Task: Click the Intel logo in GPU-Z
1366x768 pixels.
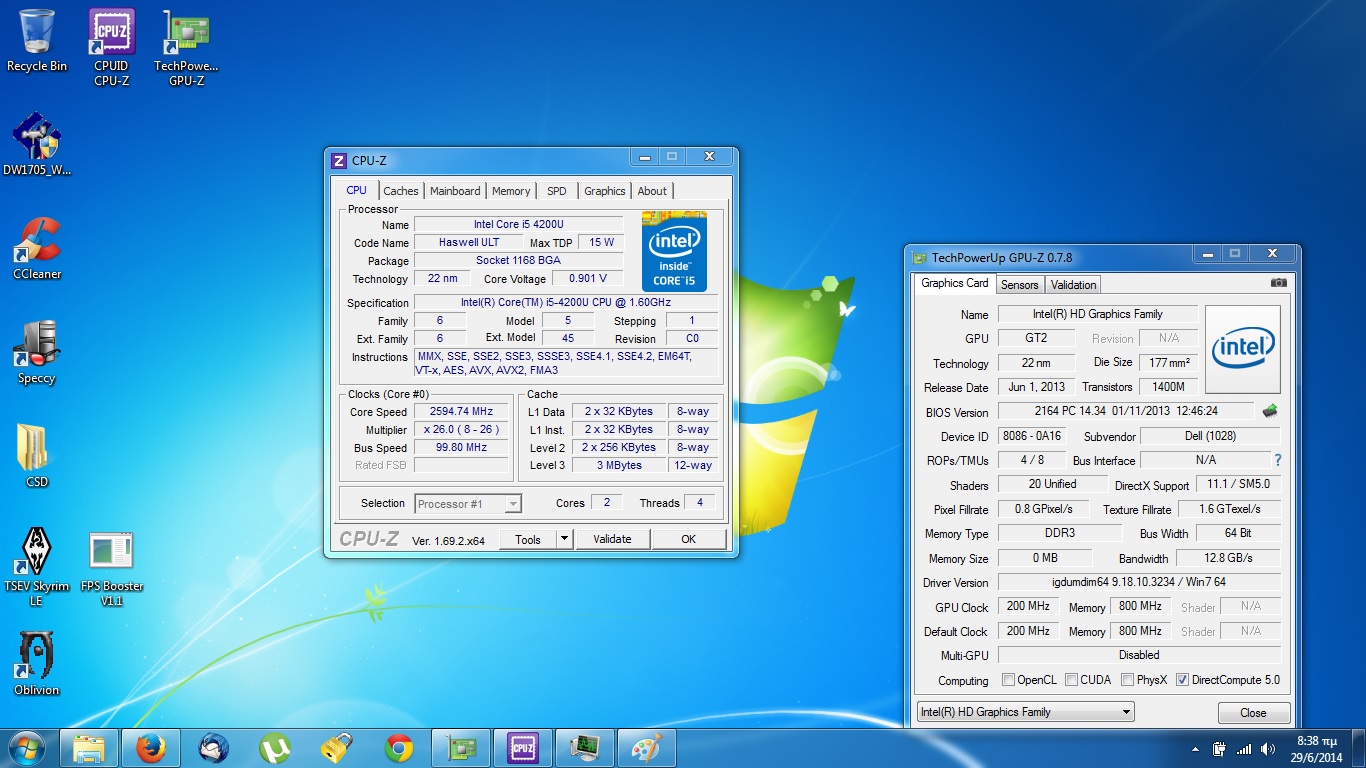Action: coord(1243,349)
